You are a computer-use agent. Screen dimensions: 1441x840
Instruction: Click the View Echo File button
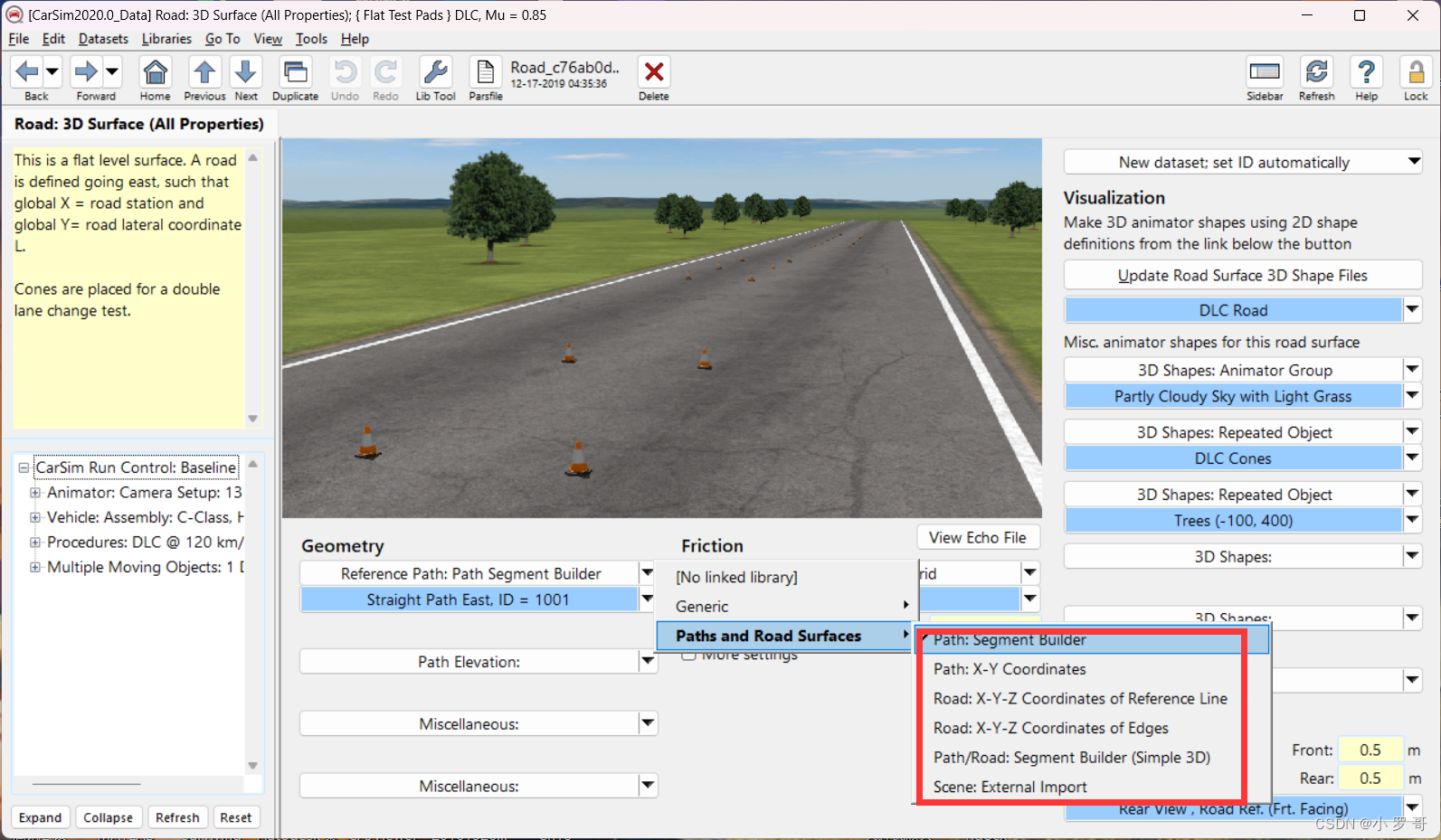(x=978, y=537)
